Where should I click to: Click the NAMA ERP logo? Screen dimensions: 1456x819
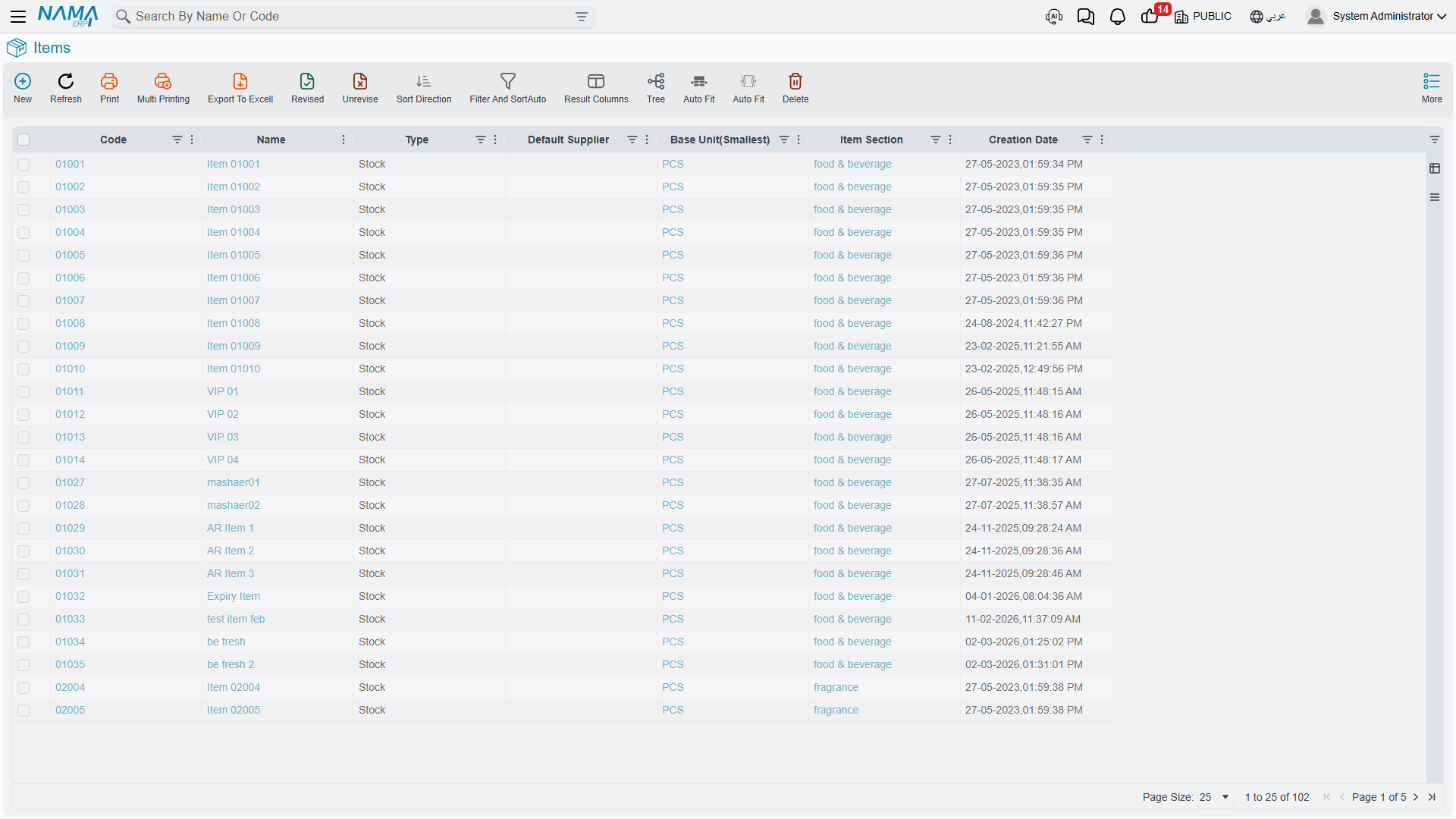67,16
